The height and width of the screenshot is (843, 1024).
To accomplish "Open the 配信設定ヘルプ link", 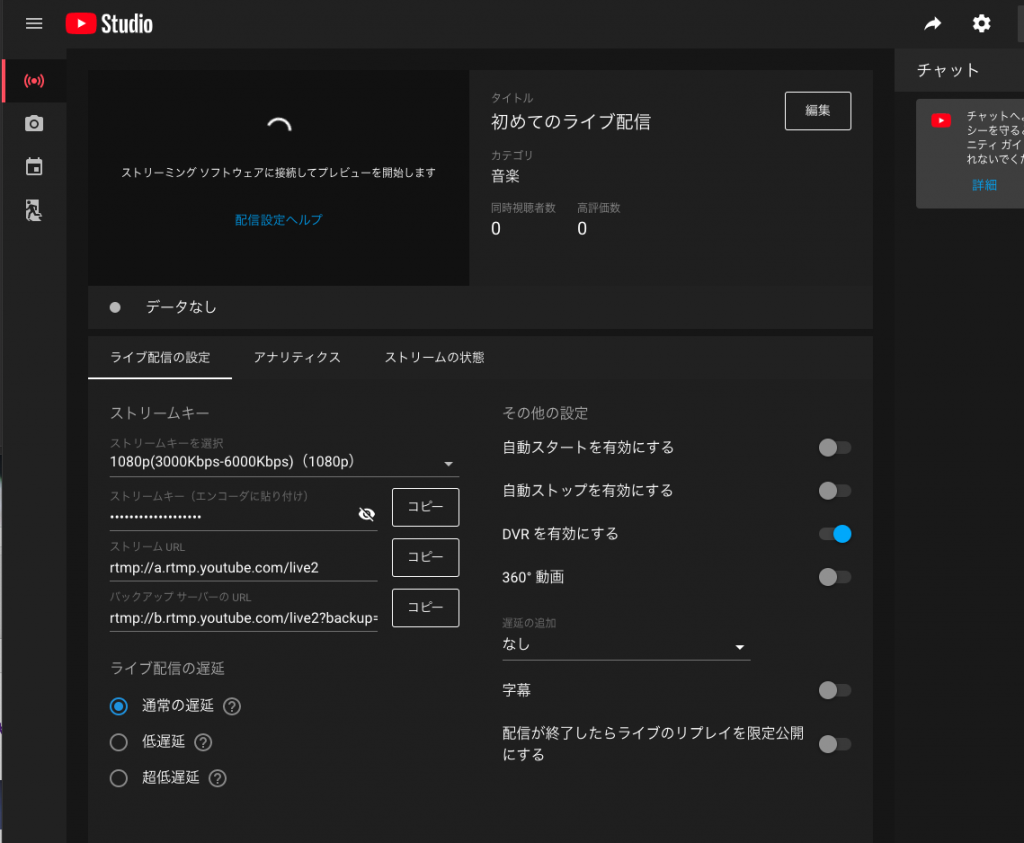I will (278, 220).
